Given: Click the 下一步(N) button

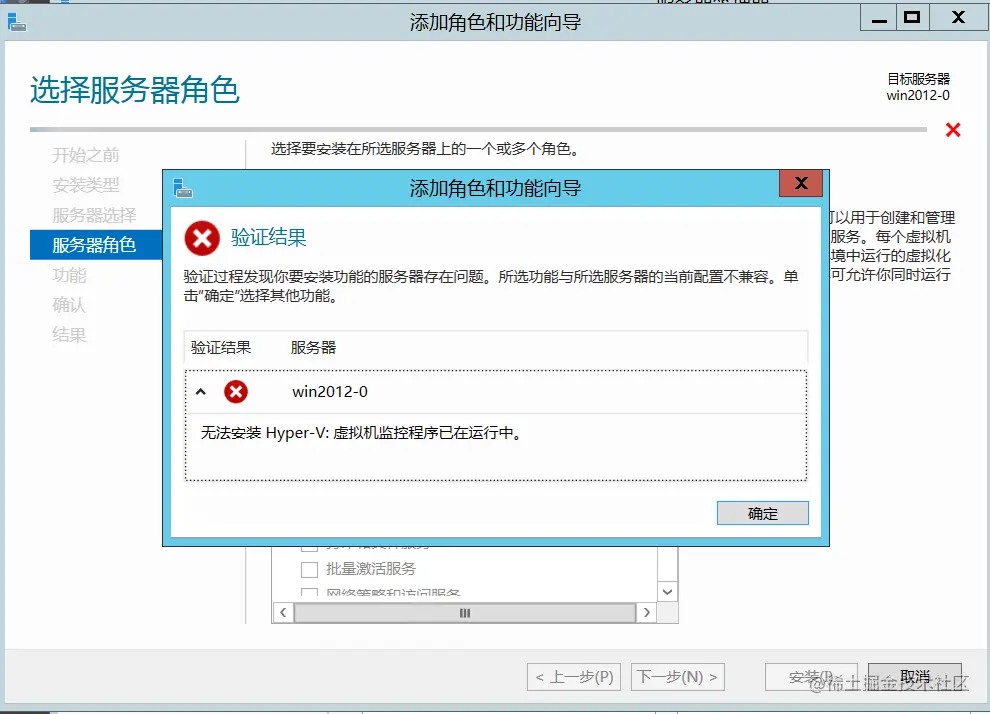Looking at the screenshot, I should [677, 677].
